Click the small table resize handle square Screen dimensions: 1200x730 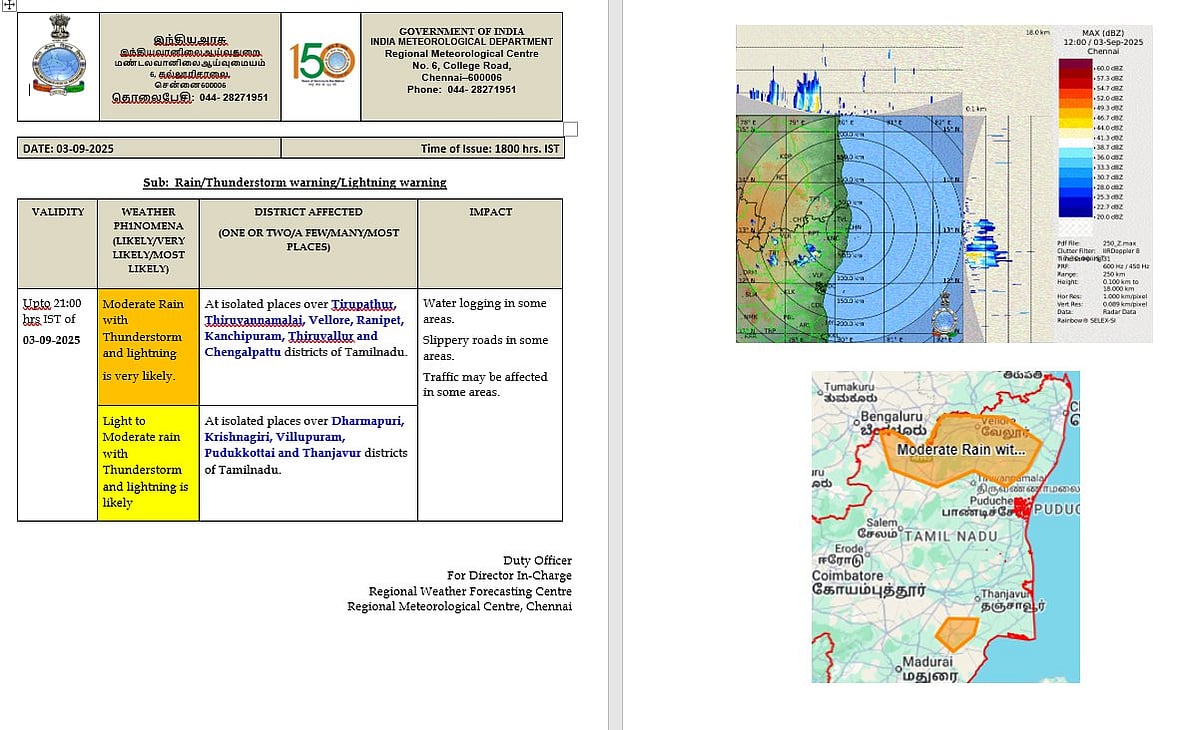tap(570, 128)
